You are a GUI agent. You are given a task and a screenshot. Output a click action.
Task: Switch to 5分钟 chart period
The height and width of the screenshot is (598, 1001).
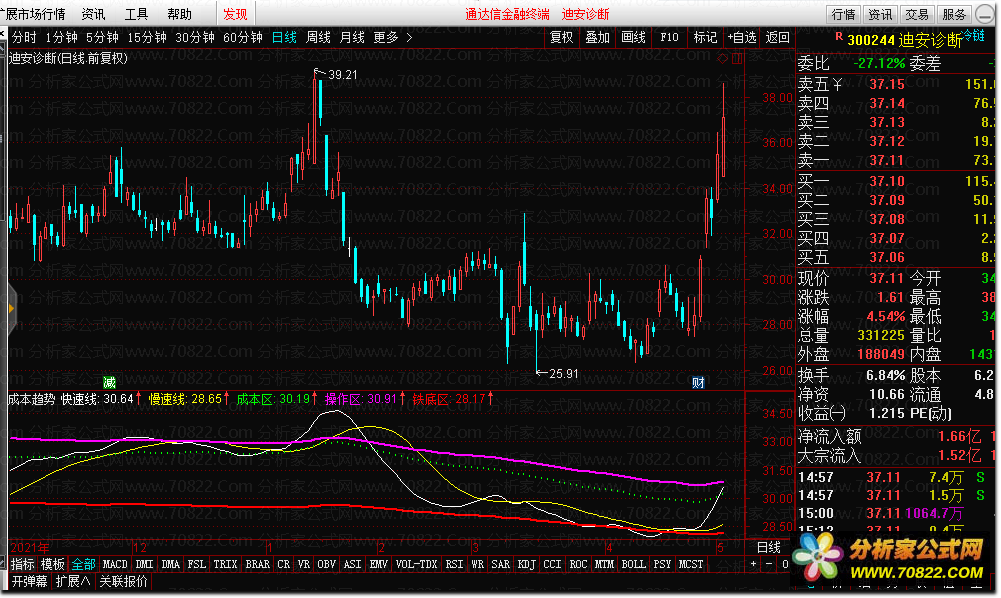[102, 38]
